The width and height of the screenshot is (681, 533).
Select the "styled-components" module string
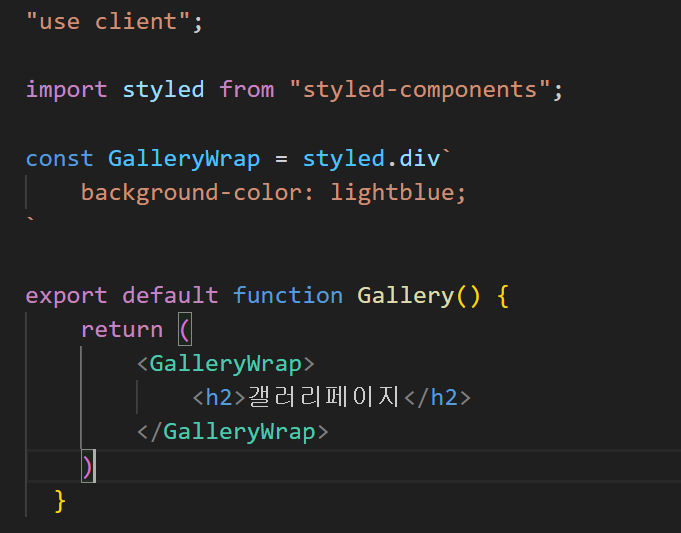click(x=420, y=90)
